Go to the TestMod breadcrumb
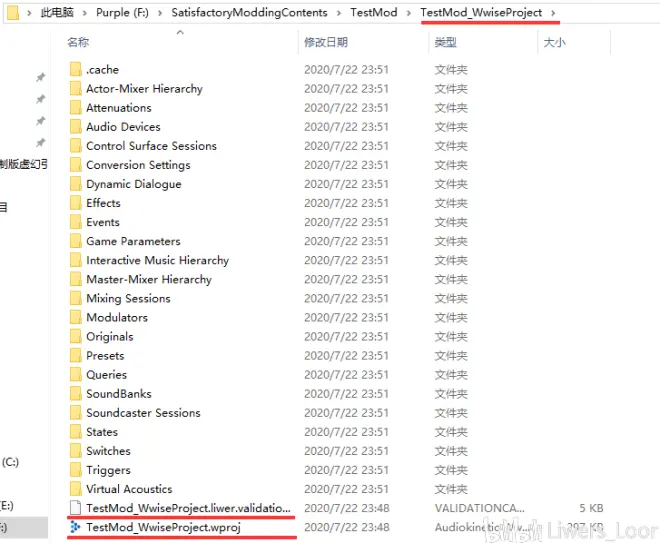 pyautogui.click(x=374, y=13)
